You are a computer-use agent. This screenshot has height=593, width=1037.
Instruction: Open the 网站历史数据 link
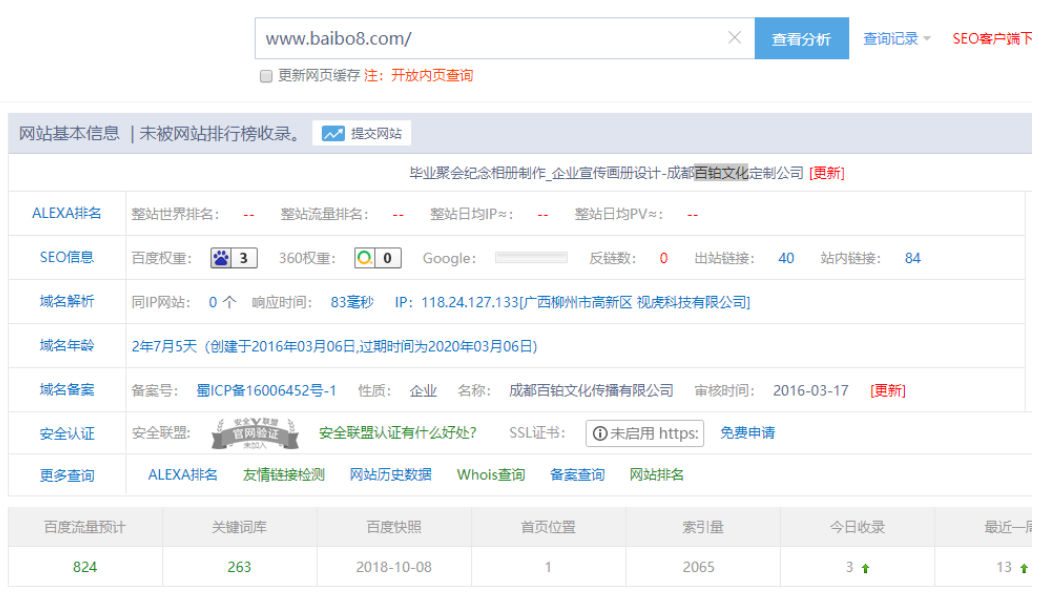point(391,475)
